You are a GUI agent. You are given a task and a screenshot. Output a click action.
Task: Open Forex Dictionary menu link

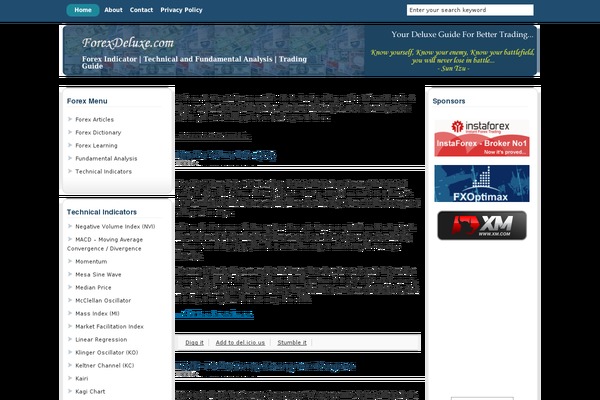98,132
